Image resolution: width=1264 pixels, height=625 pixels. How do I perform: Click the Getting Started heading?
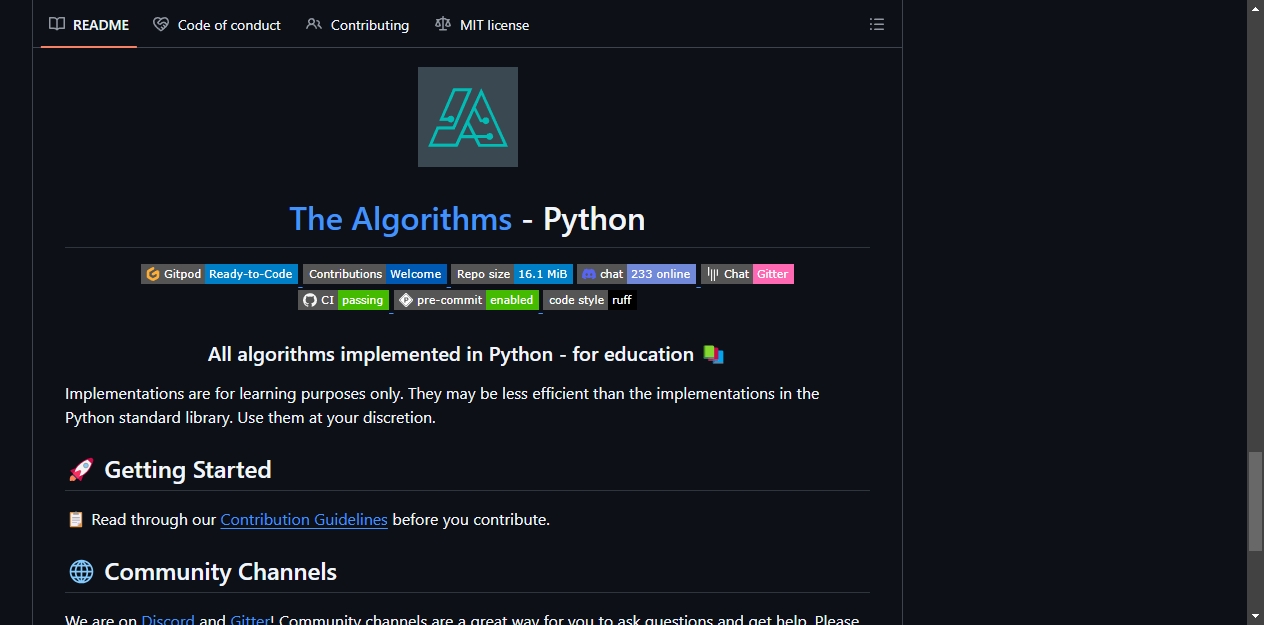click(188, 470)
